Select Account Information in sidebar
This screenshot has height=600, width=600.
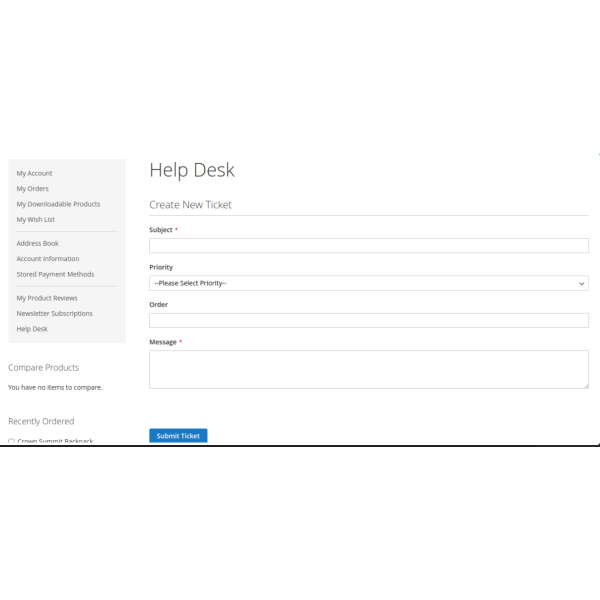[x=47, y=258]
